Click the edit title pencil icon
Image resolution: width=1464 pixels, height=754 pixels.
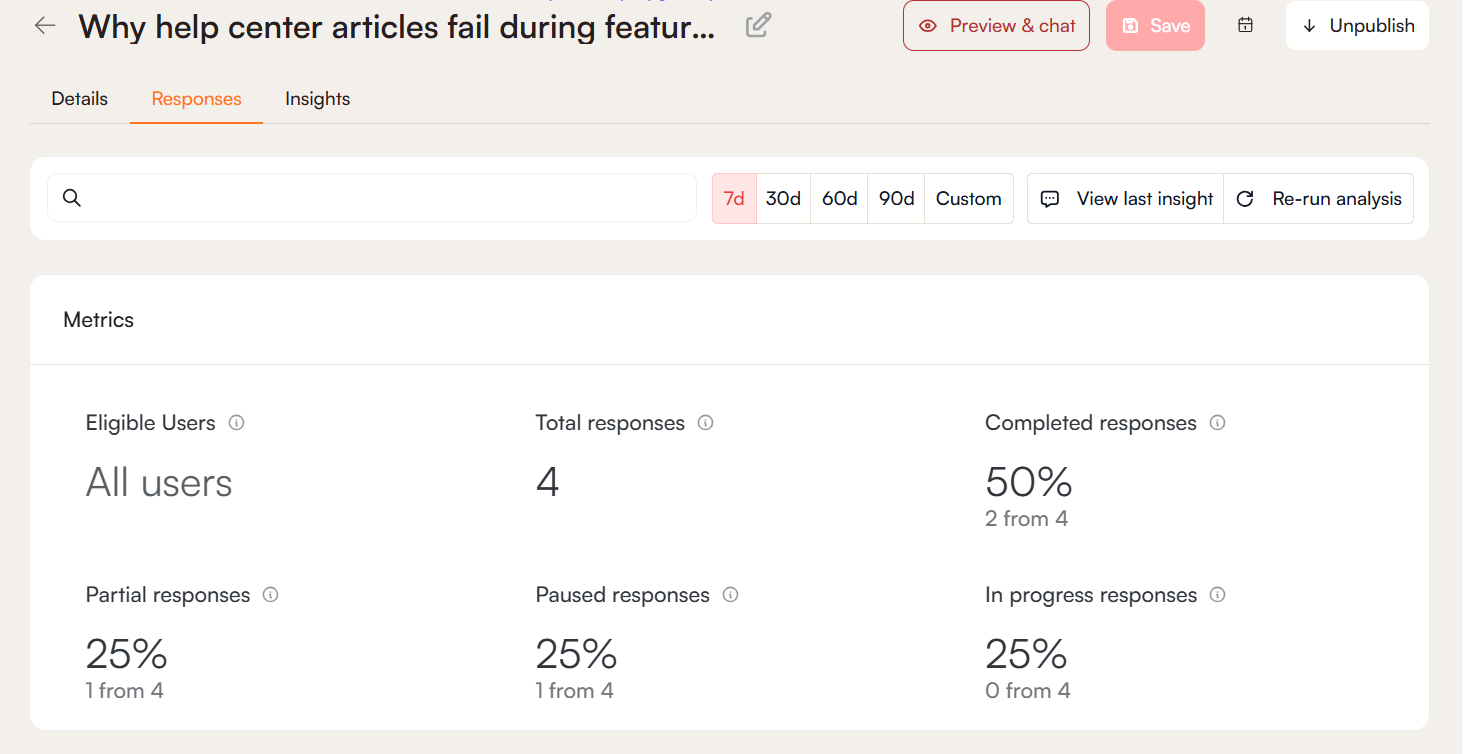point(759,26)
